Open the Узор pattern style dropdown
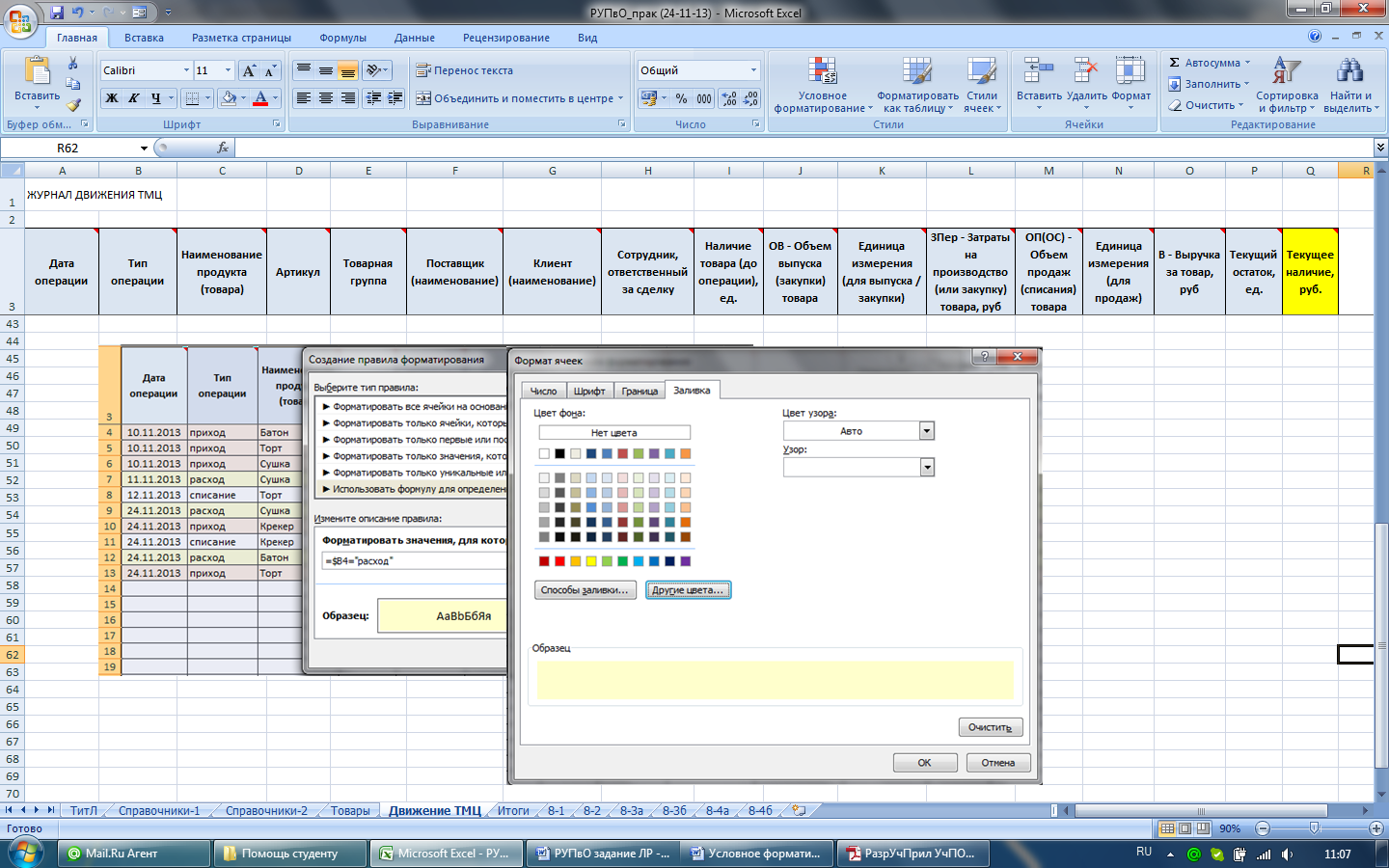The image size is (1389, 868). [927, 468]
